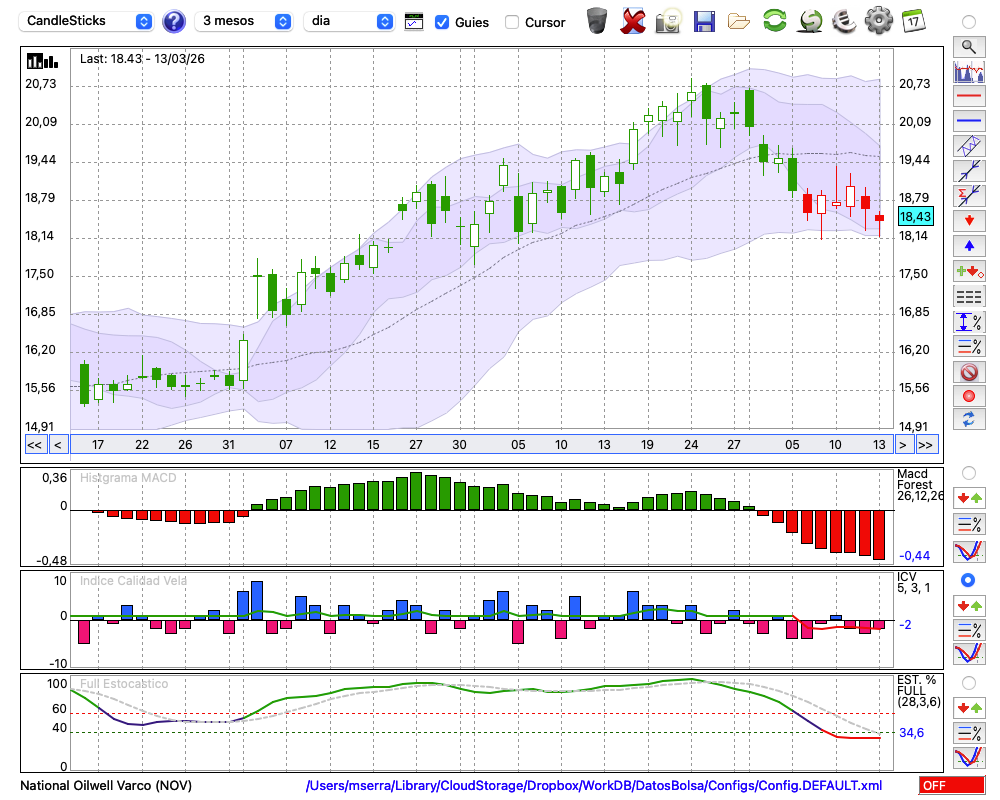Open the 3 mesos period dropdown
Screen dimensions: 1000x800
pyautogui.click(x=244, y=21)
